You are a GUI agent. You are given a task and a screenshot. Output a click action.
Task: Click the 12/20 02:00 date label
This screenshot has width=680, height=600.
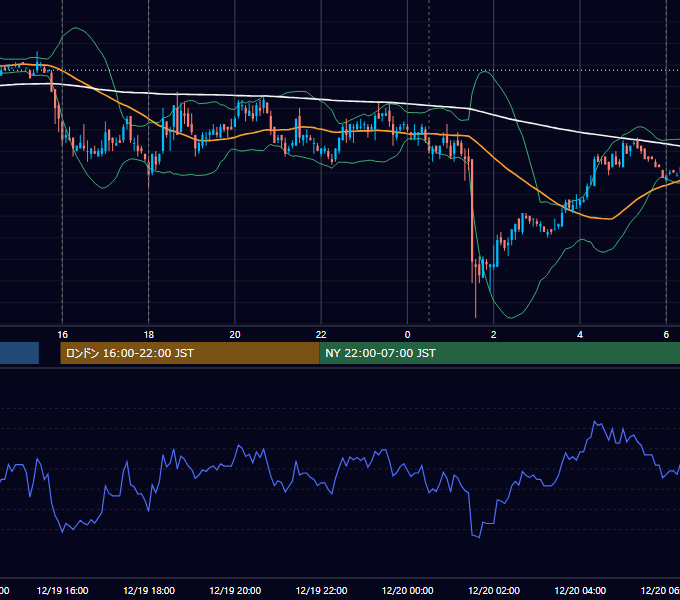(x=494, y=590)
